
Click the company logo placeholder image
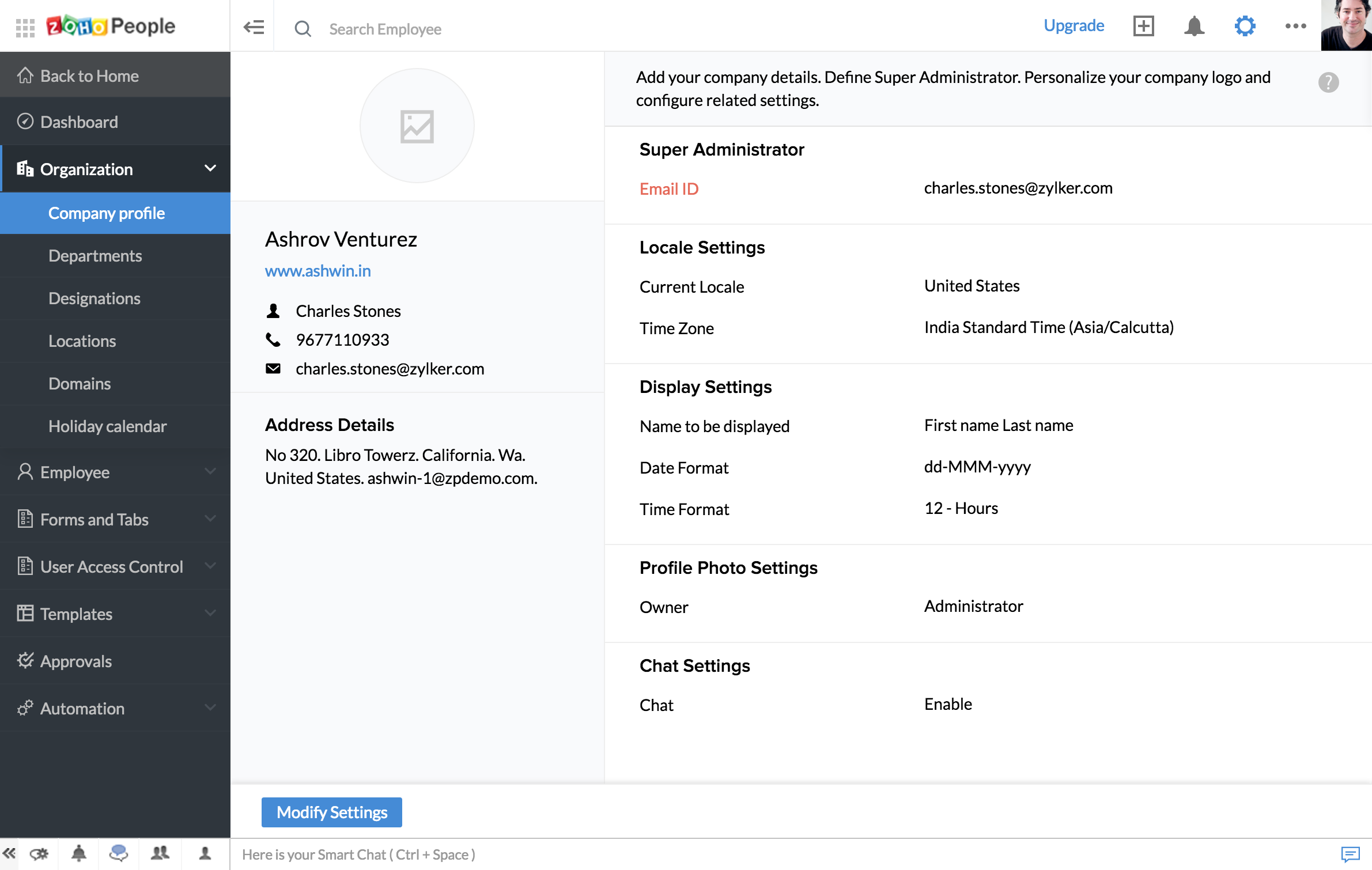(417, 126)
